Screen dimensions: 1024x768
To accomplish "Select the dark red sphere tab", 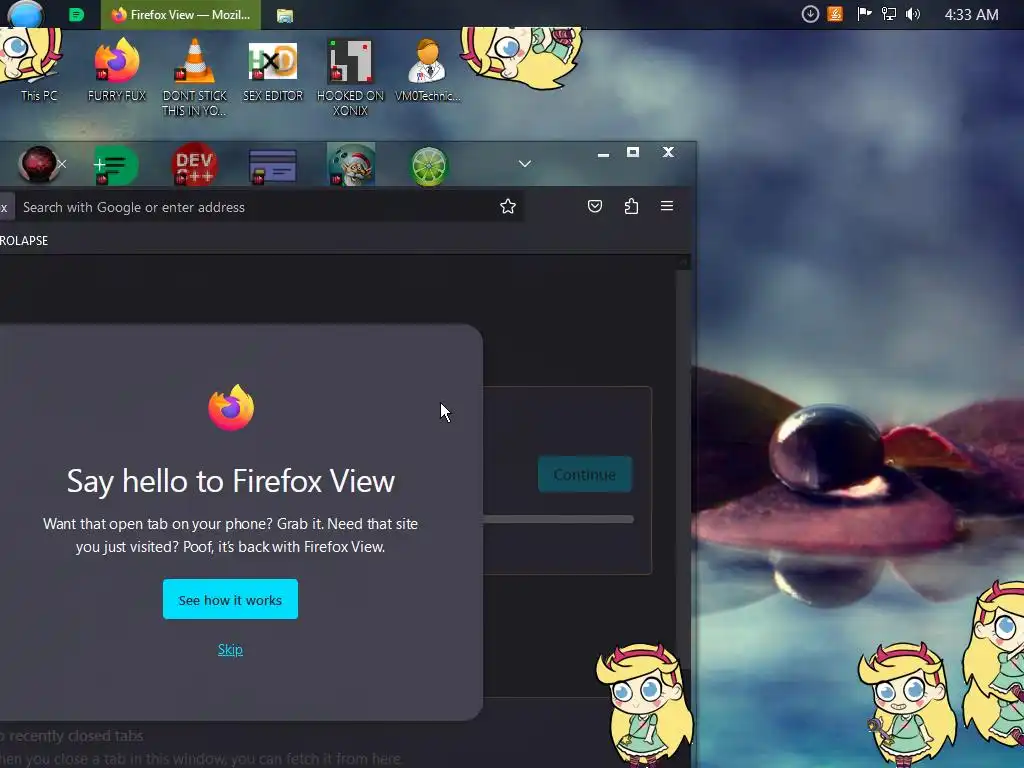I will click(x=37, y=164).
